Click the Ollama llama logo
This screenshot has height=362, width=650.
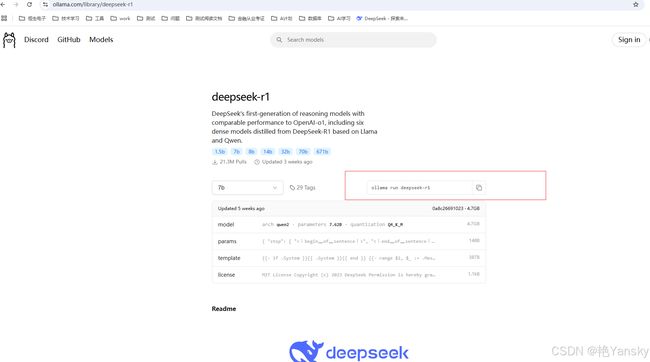click(x=9, y=40)
